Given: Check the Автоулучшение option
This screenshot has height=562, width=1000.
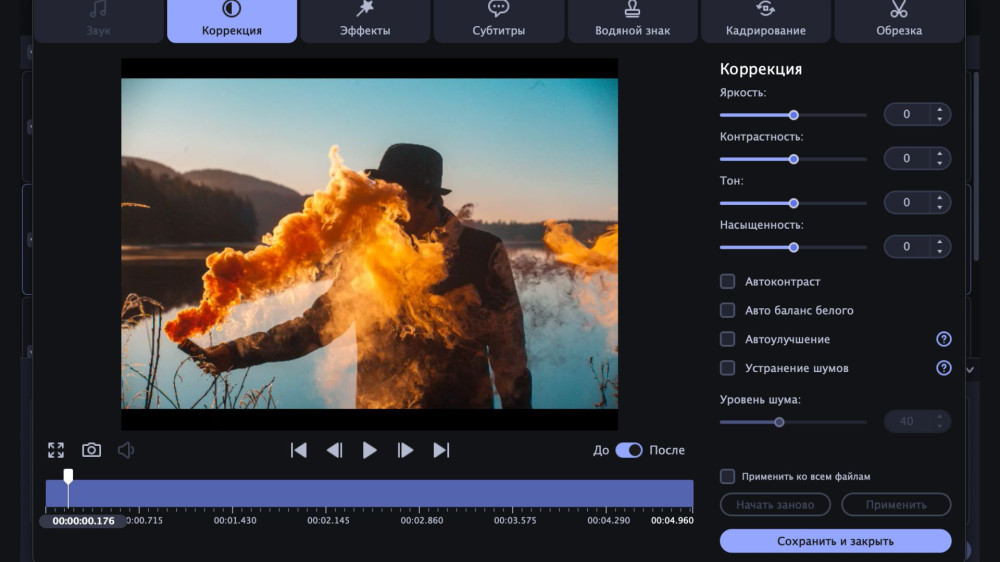Looking at the screenshot, I should point(727,339).
